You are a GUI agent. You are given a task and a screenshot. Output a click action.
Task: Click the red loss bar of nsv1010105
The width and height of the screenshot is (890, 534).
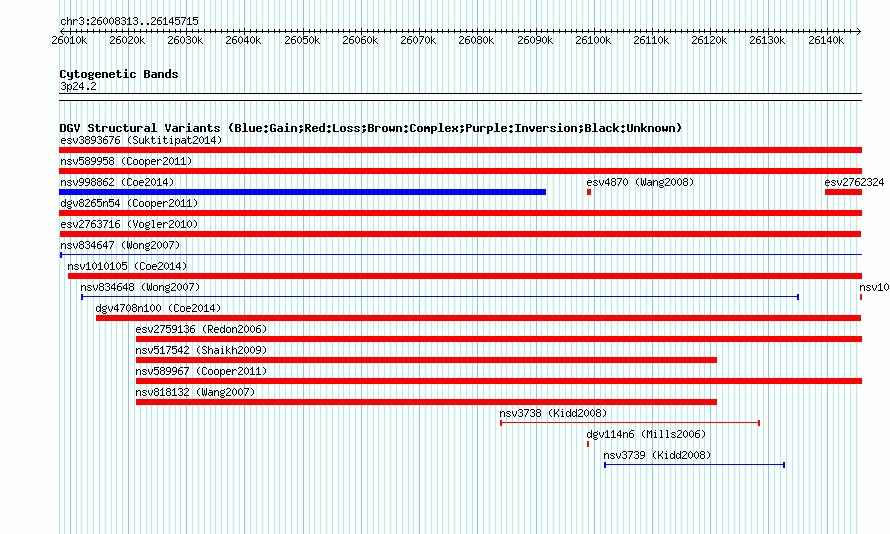click(x=465, y=276)
